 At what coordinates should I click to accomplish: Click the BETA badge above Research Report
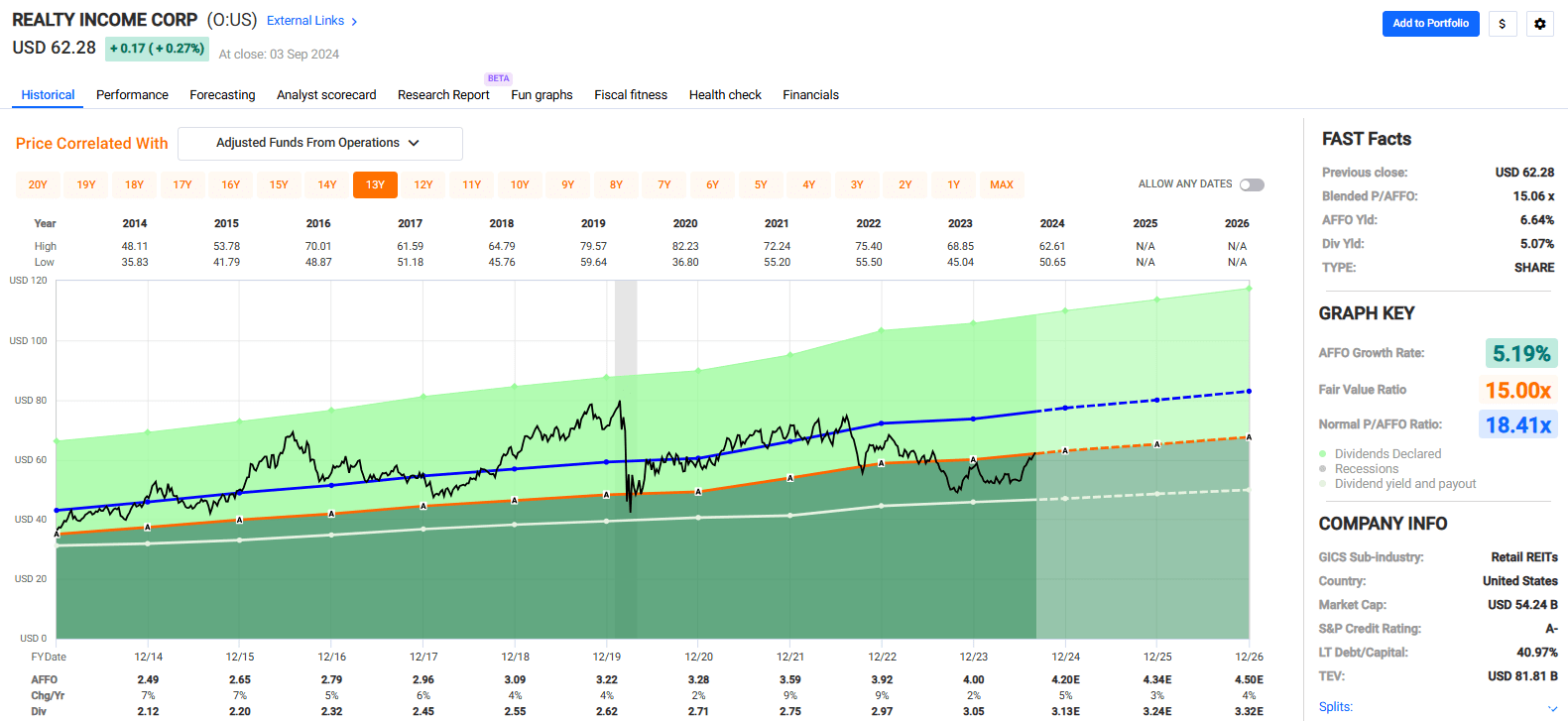tap(498, 78)
